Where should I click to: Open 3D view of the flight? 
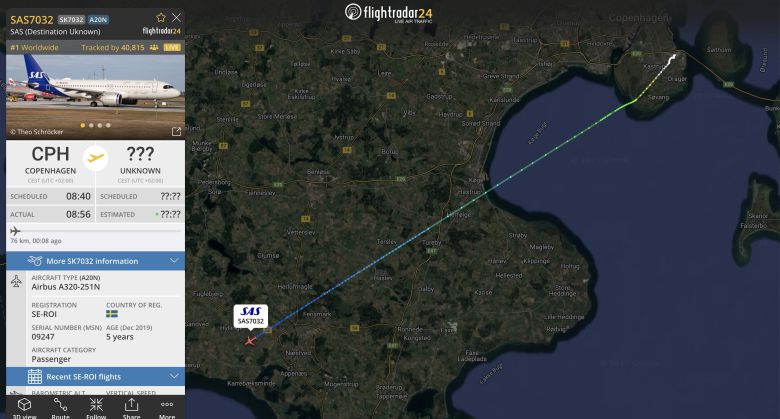[24, 408]
